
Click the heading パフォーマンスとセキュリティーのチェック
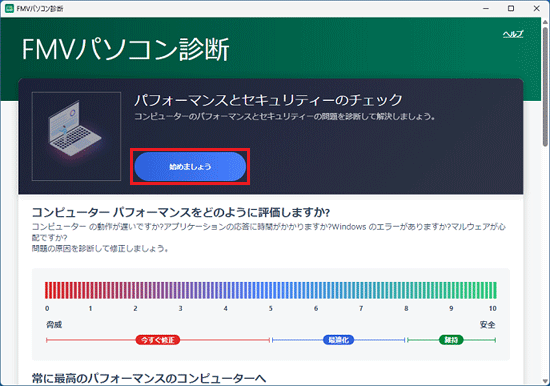point(268,100)
